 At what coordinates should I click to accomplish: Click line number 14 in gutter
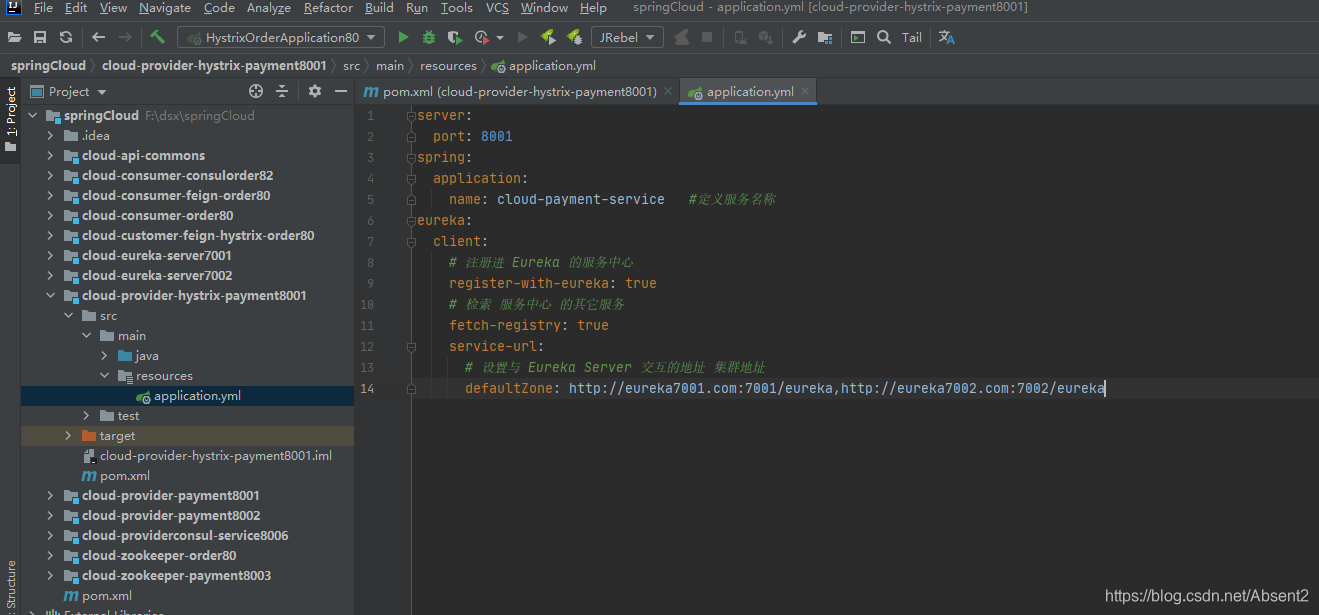pyautogui.click(x=368, y=388)
